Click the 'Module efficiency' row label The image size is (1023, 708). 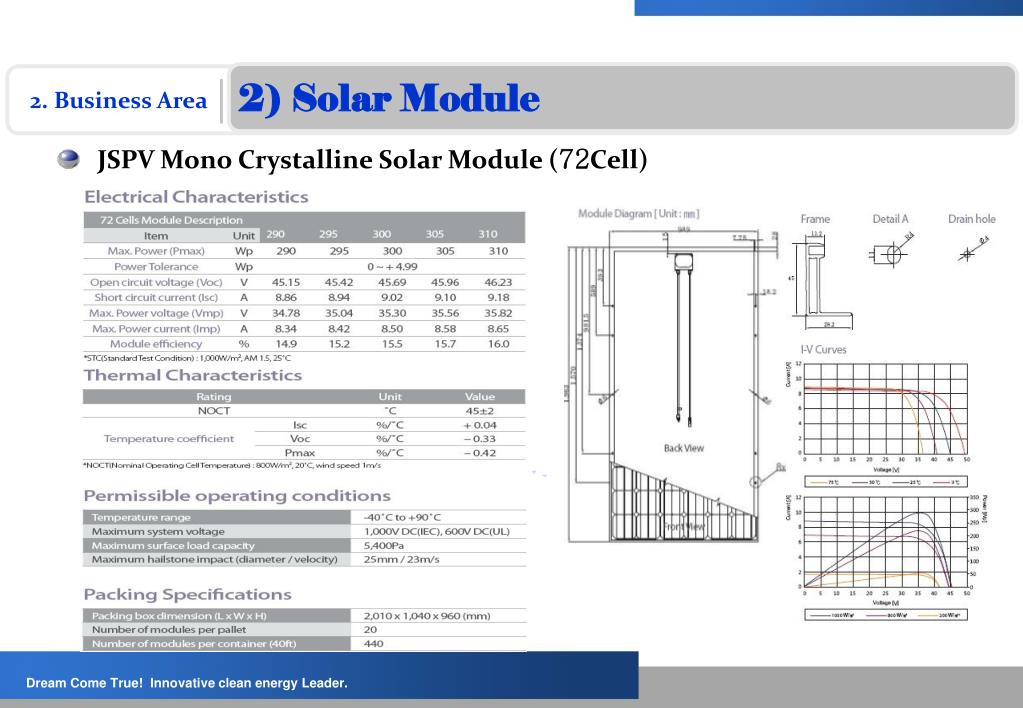pyautogui.click(x=156, y=344)
